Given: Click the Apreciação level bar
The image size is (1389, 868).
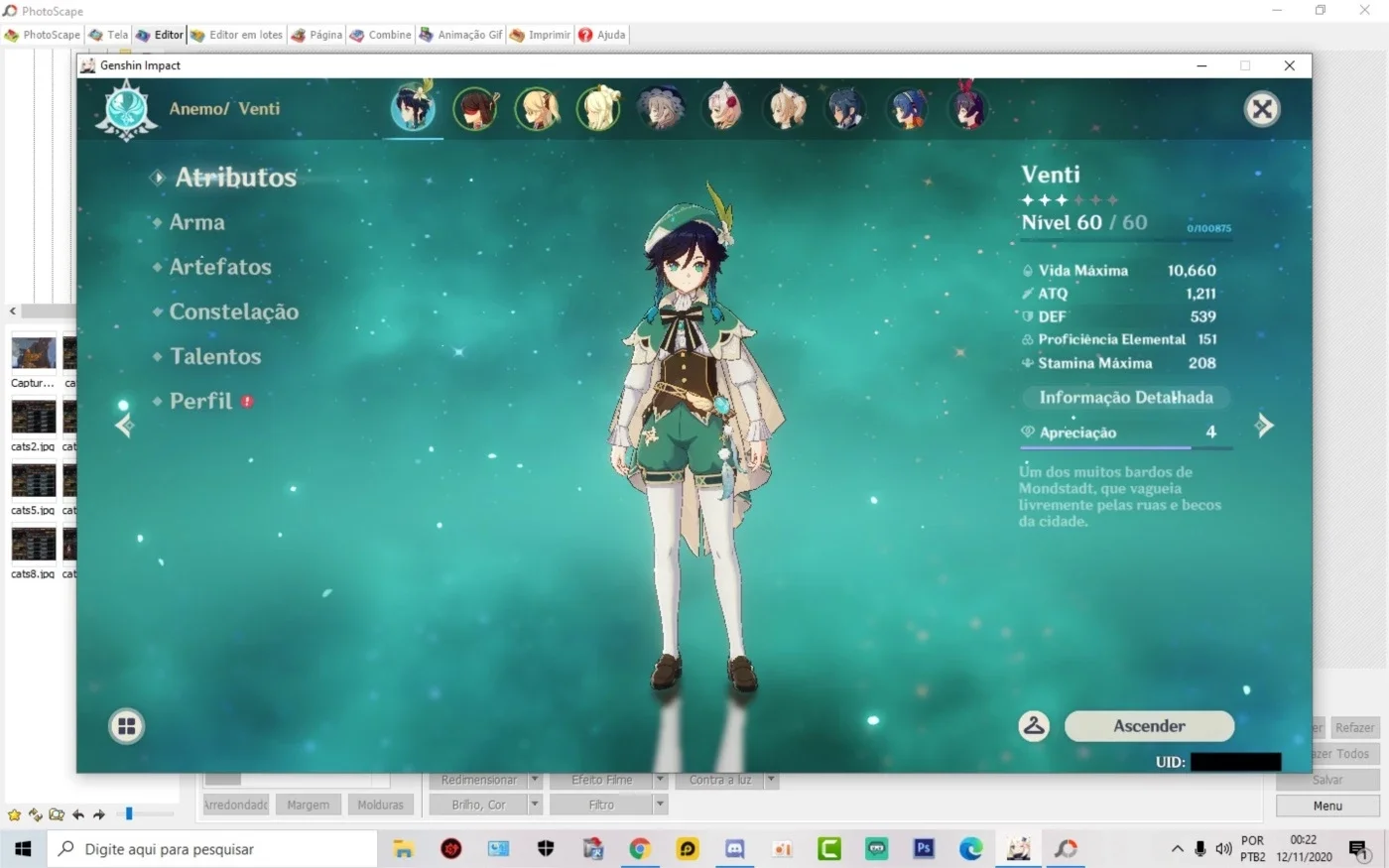Looking at the screenshot, I should click(x=1126, y=447).
